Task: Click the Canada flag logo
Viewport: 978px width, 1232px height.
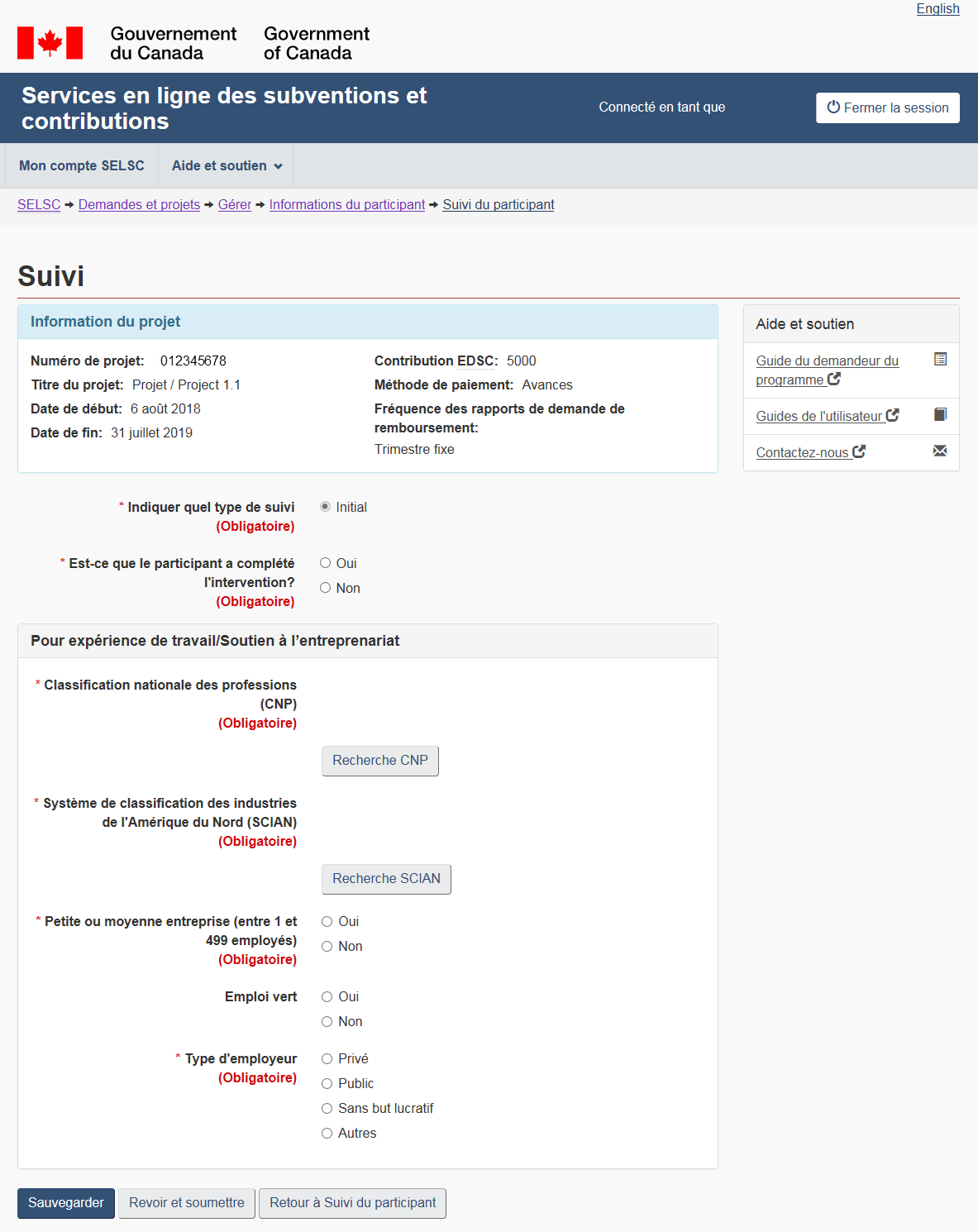Action: (x=50, y=43)
